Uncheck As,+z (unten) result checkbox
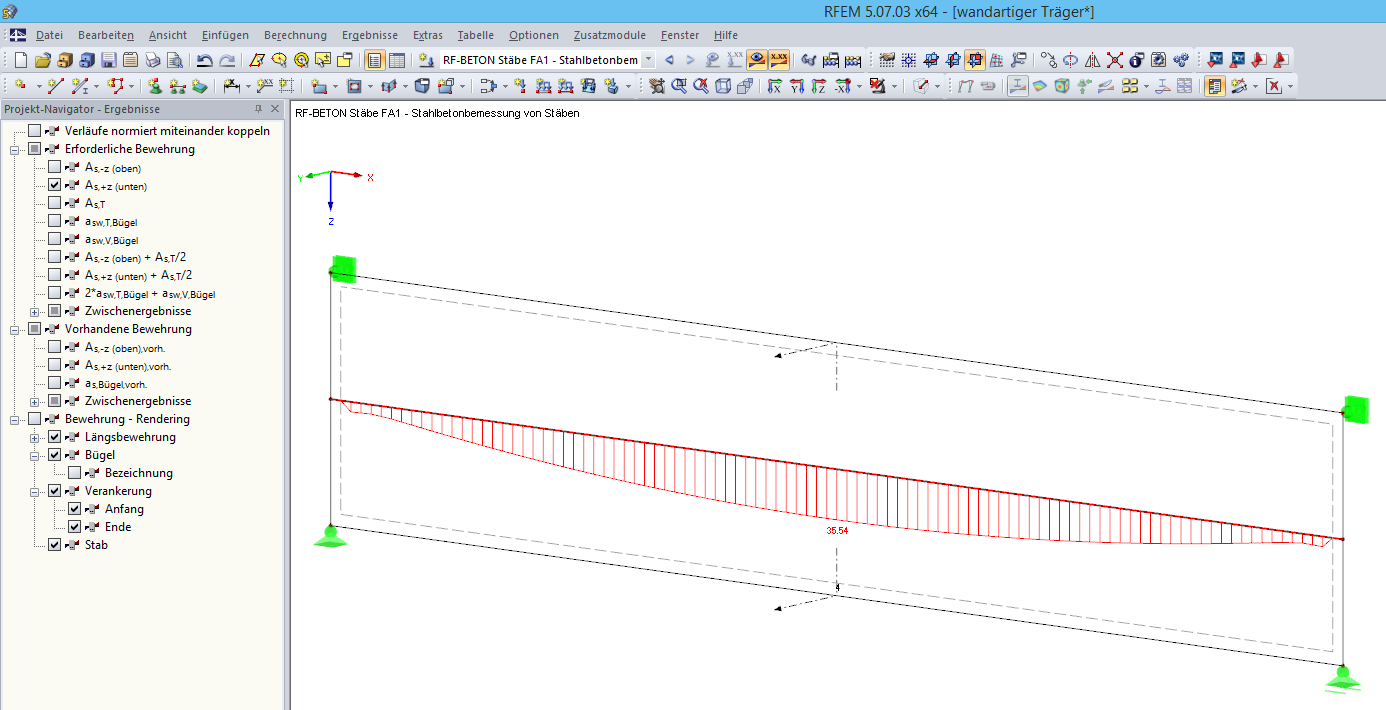1386x710 pixels. 54,185
